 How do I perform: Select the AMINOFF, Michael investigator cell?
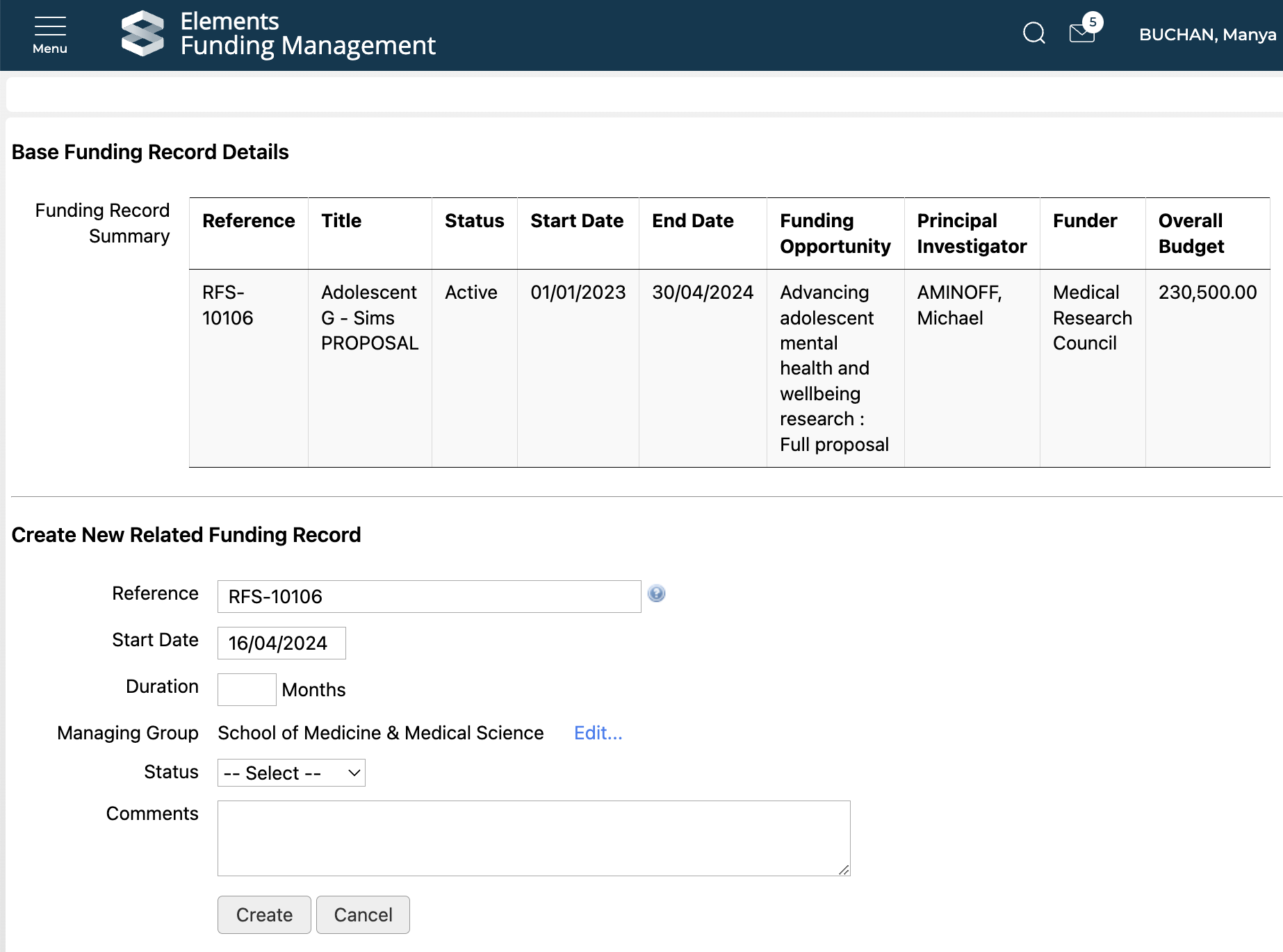click(959, 305)
